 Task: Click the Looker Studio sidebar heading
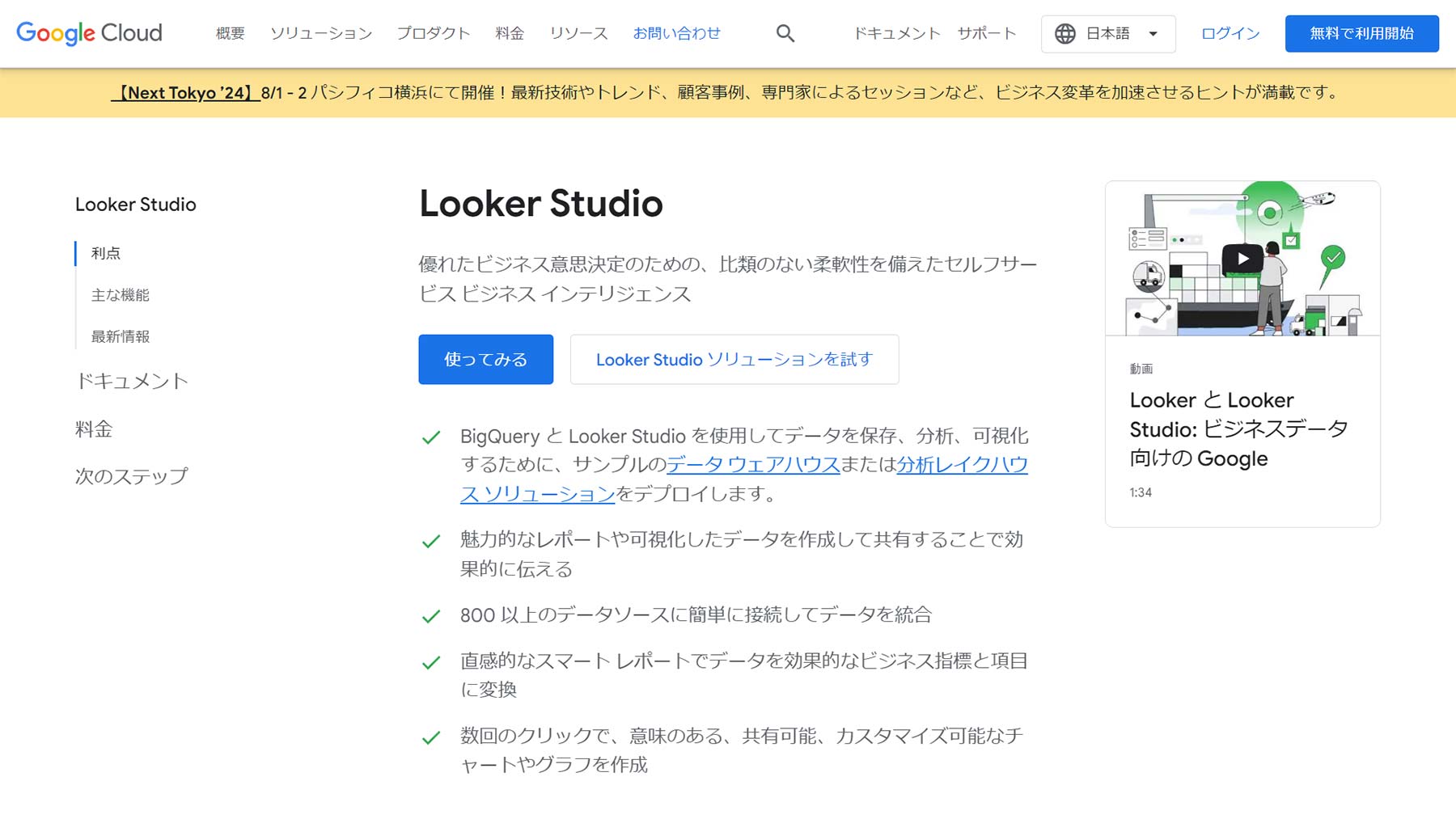pyautogui.click(x=136, y=205)
